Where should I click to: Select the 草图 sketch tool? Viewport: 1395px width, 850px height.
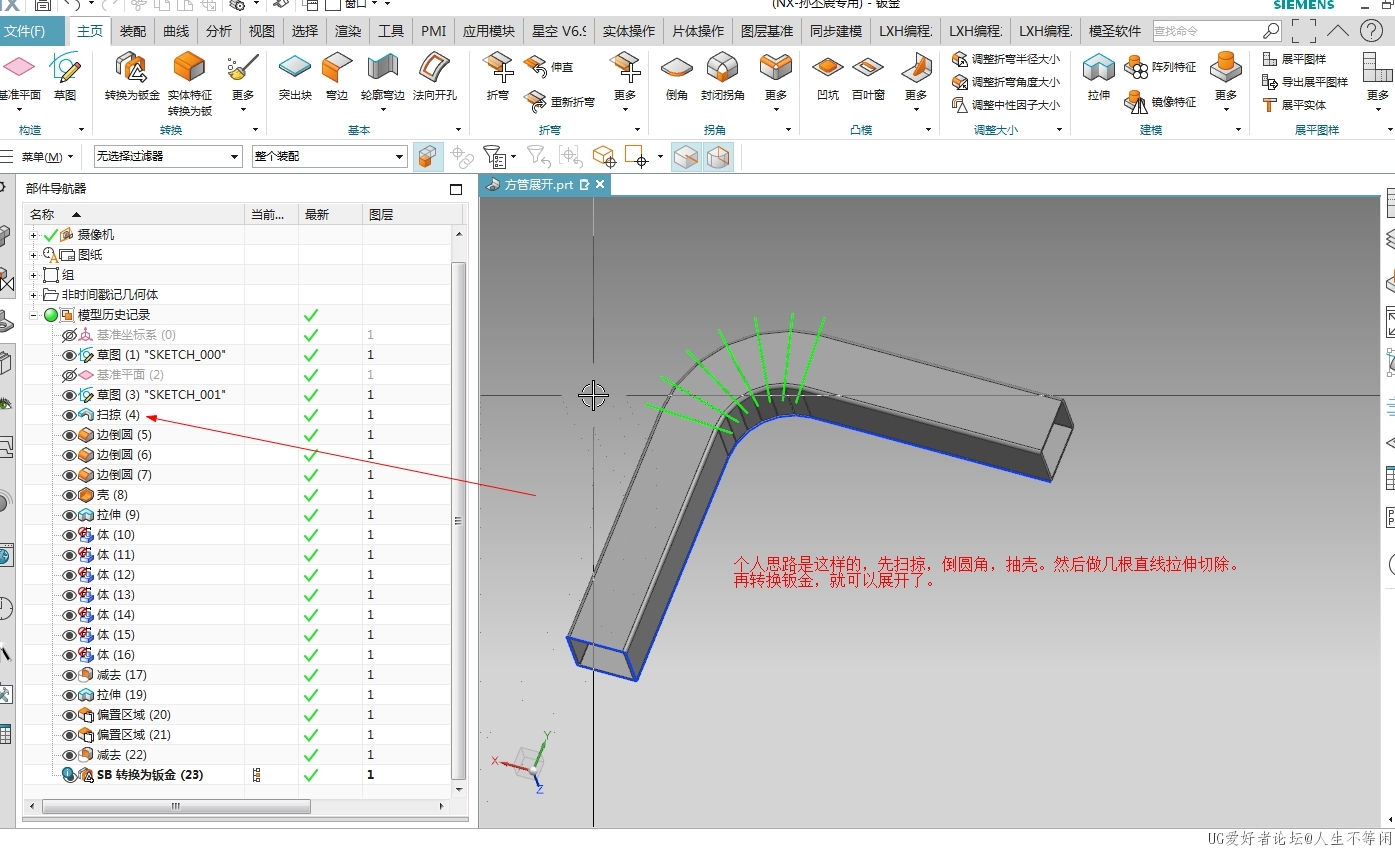point(65,78)
